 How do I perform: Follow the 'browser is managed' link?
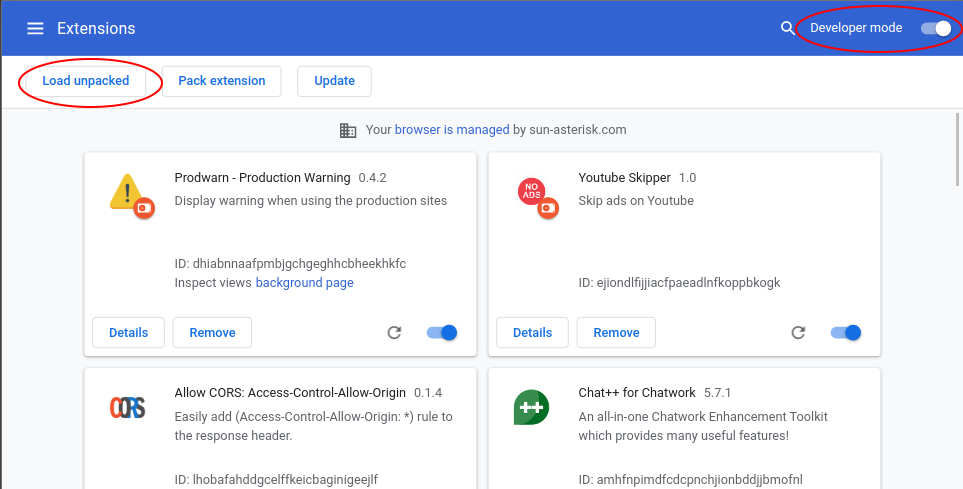[452, 130]
